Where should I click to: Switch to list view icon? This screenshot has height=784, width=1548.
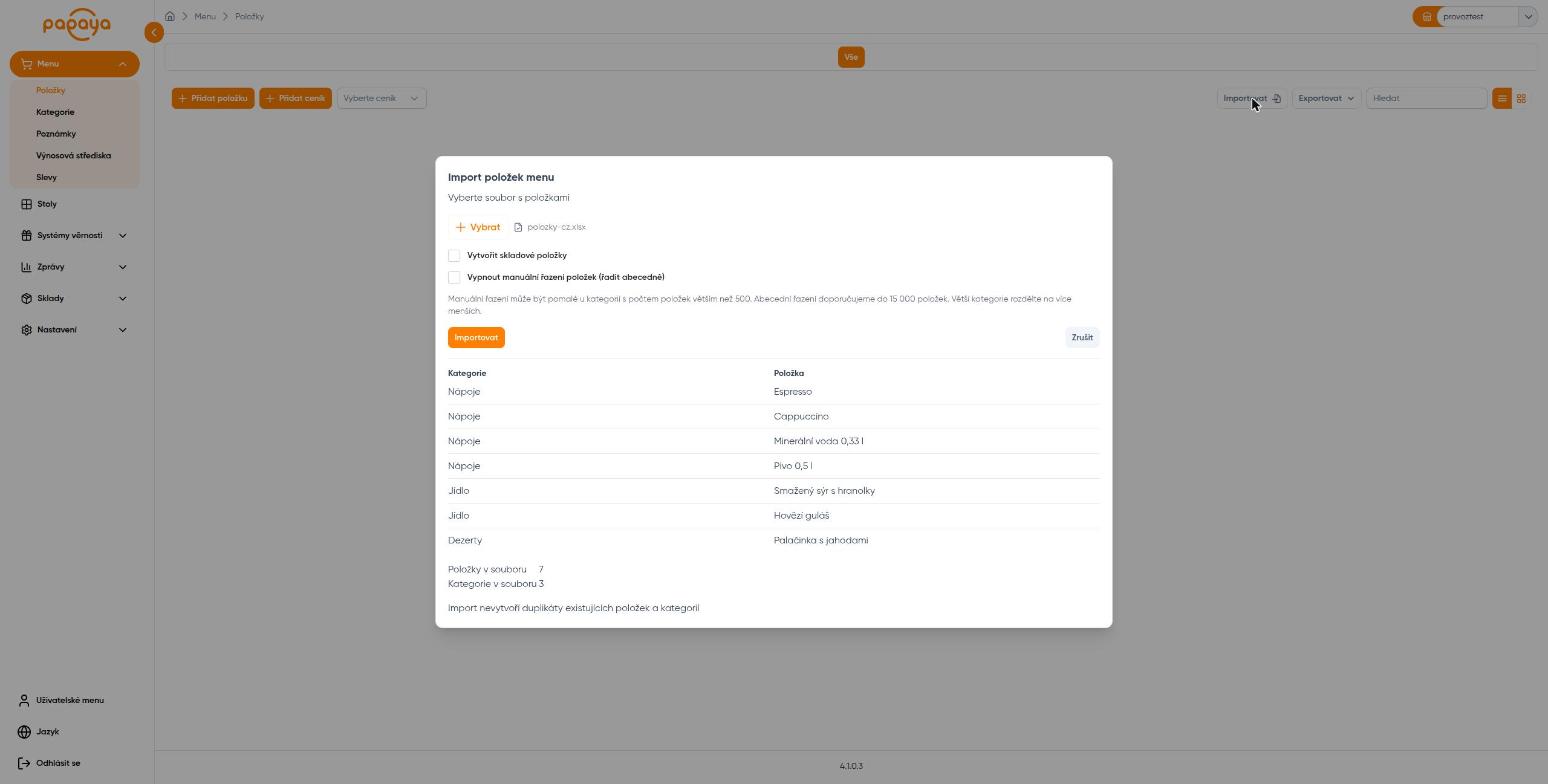click(x=1502, y=98)
